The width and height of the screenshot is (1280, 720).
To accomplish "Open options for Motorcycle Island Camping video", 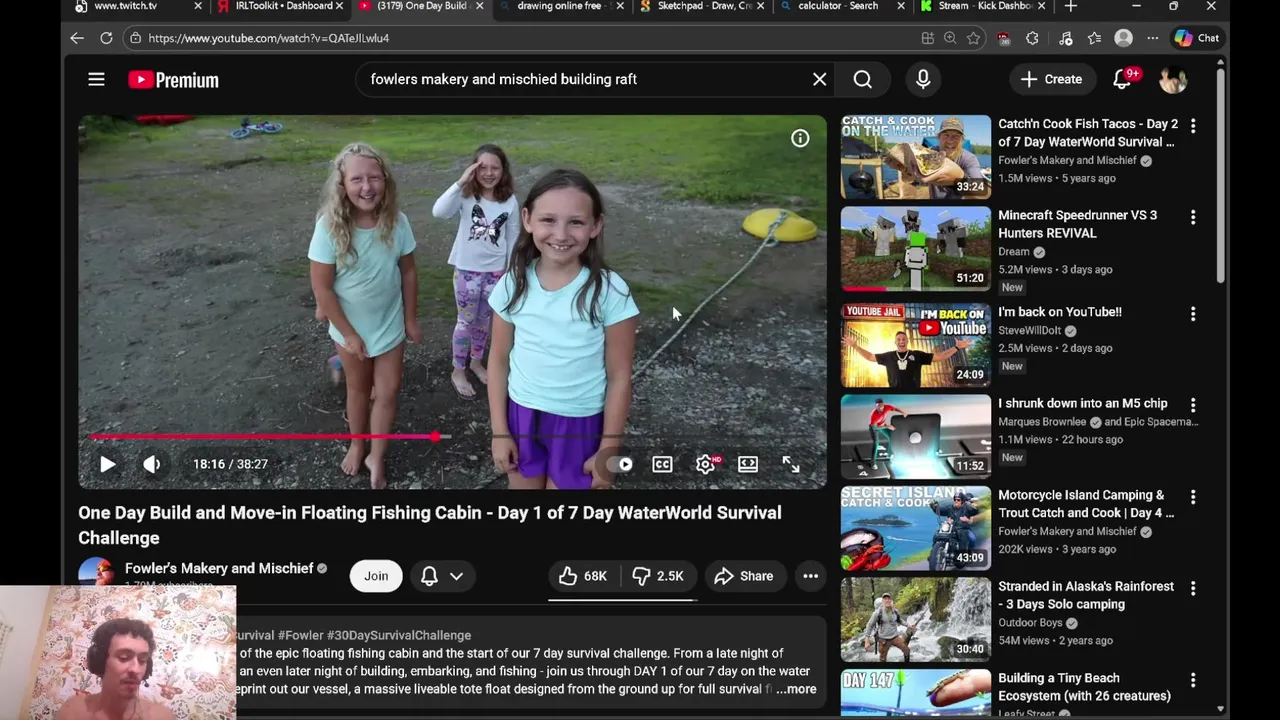I will (1192, 497).
